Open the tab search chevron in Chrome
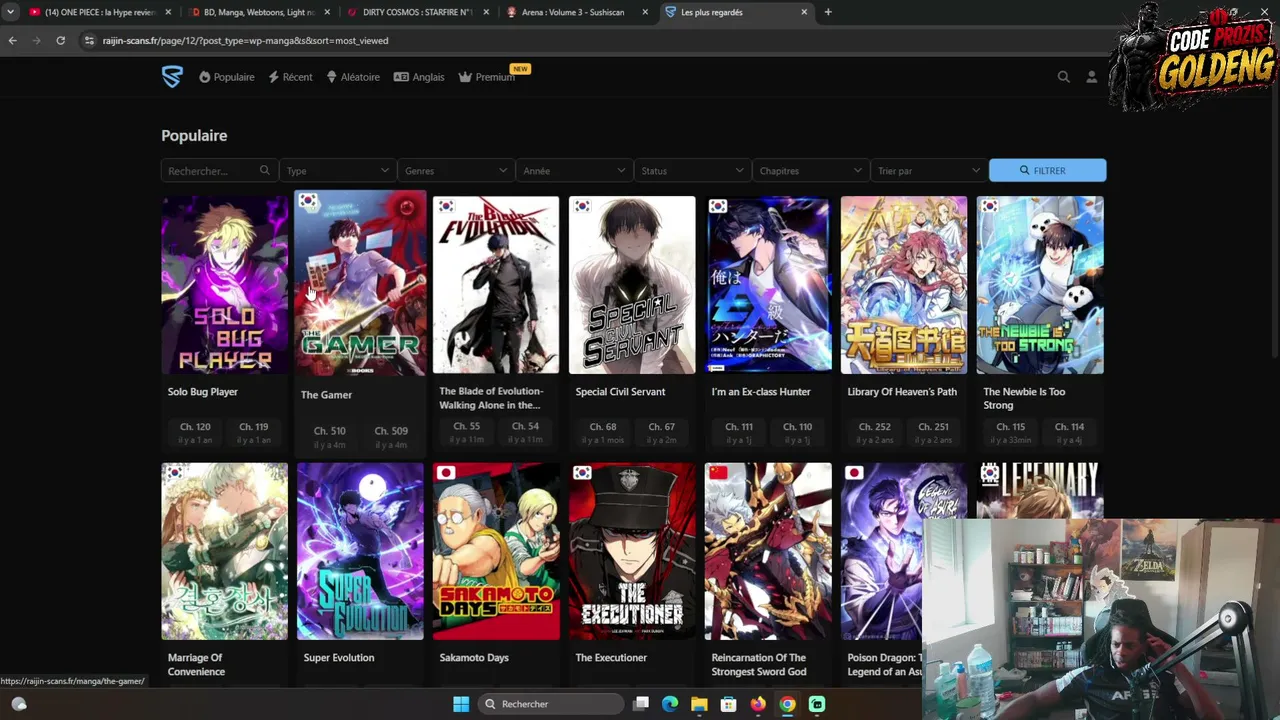 coord(10,12)
